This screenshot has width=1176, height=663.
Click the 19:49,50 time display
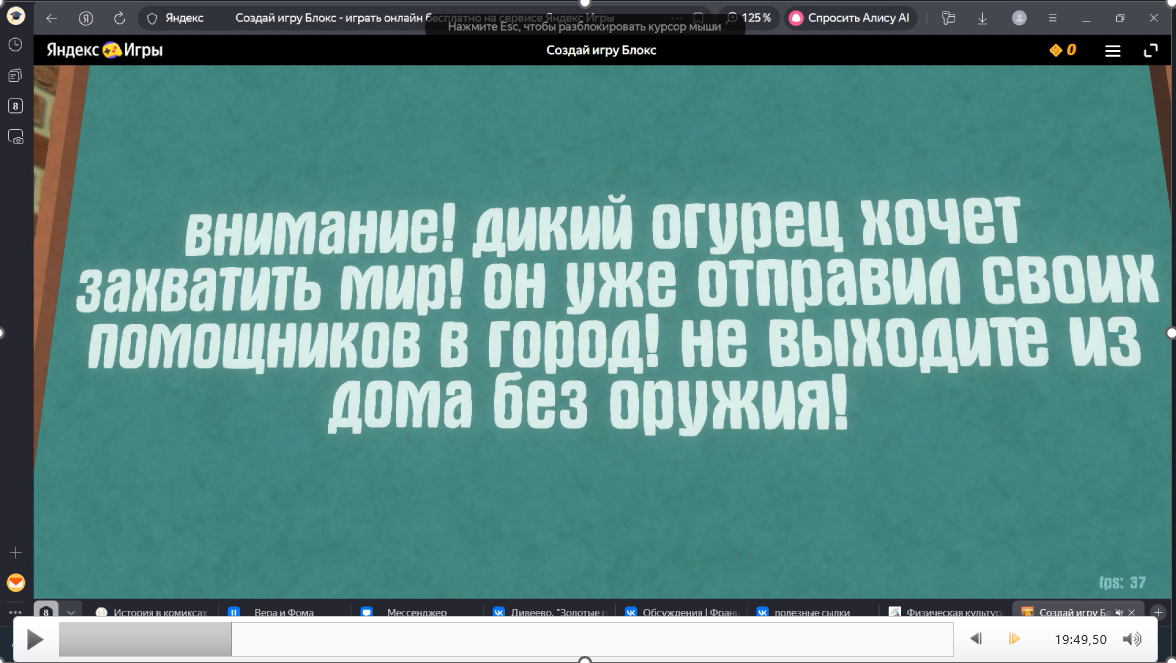[x=1080, y=640]
